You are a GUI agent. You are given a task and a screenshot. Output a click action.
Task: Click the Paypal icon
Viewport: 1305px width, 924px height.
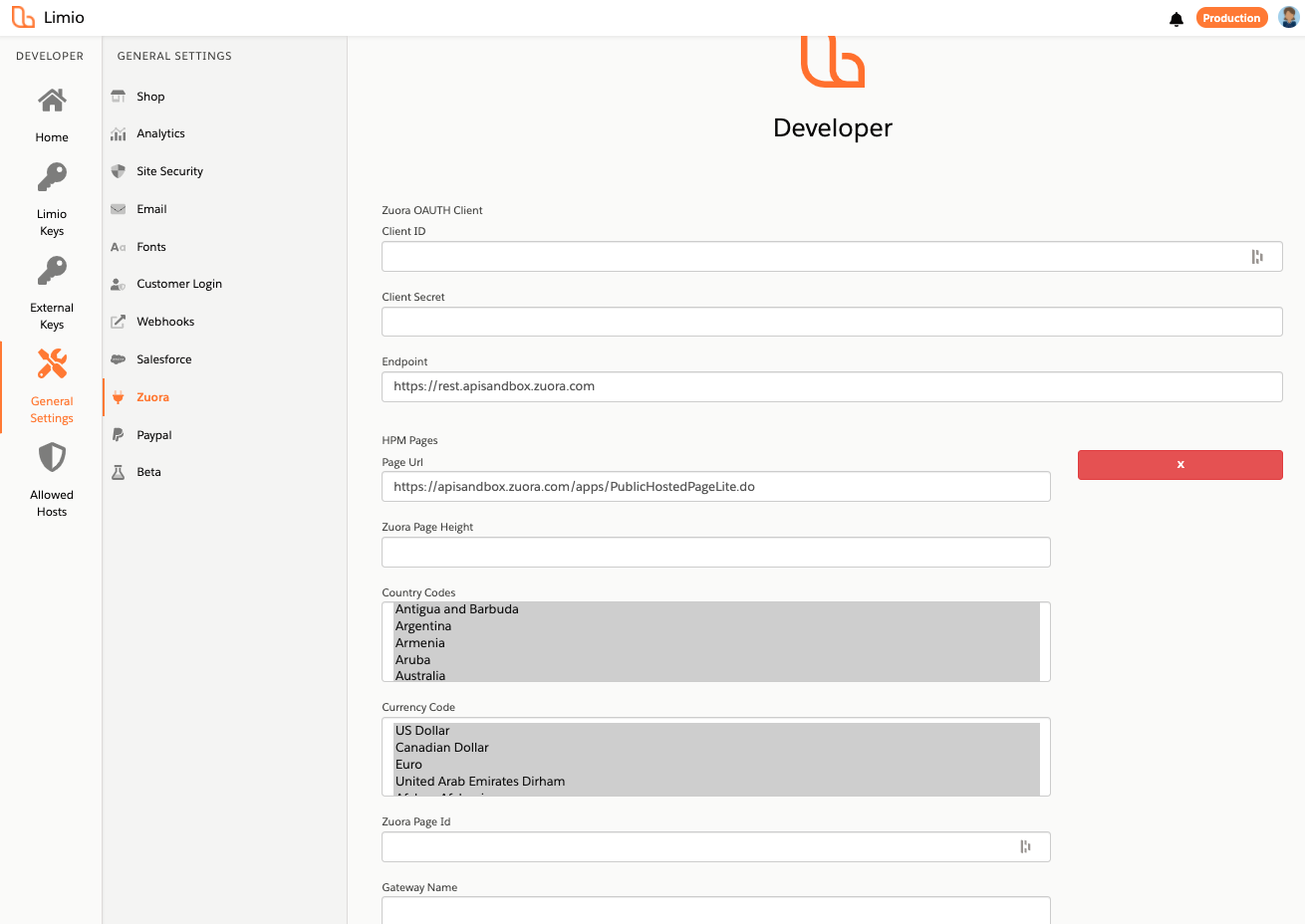(118, 435)
